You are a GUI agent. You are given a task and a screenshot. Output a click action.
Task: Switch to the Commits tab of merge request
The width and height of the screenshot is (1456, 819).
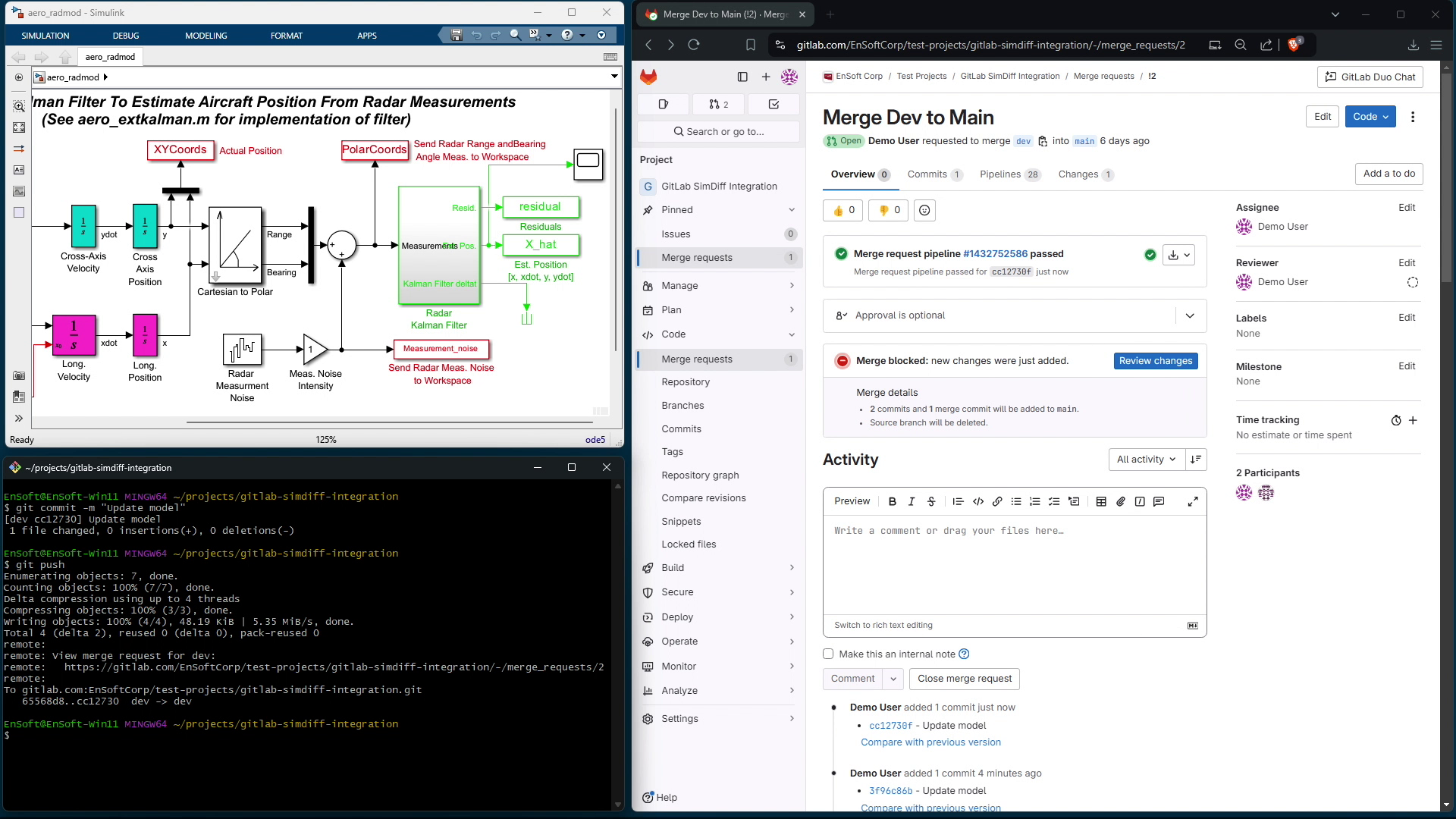pyautogui.click(x=935, y=174)
